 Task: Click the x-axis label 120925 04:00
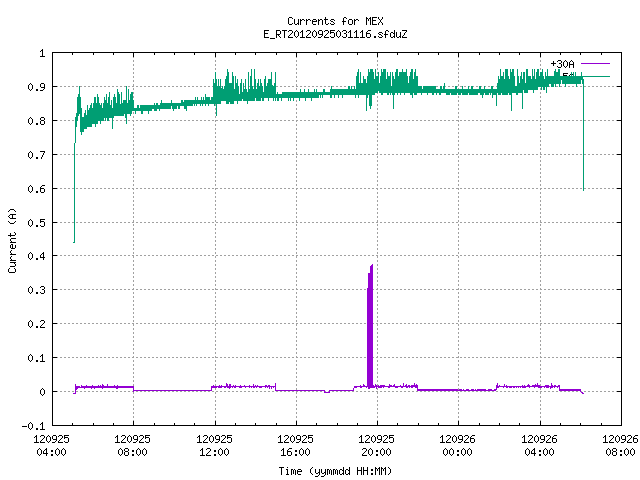[51, 446]
